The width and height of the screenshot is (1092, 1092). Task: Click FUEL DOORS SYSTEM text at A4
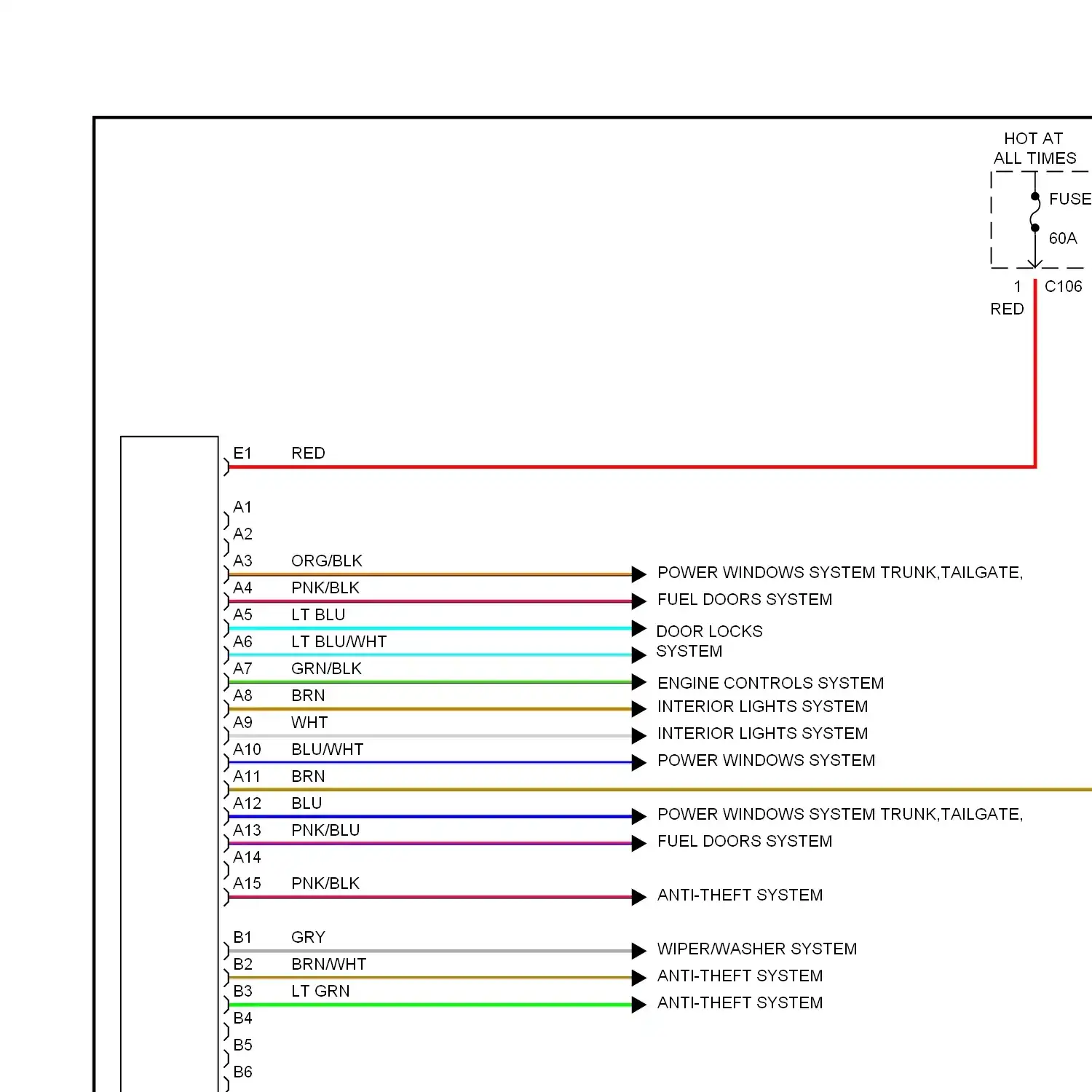point(745,599)
